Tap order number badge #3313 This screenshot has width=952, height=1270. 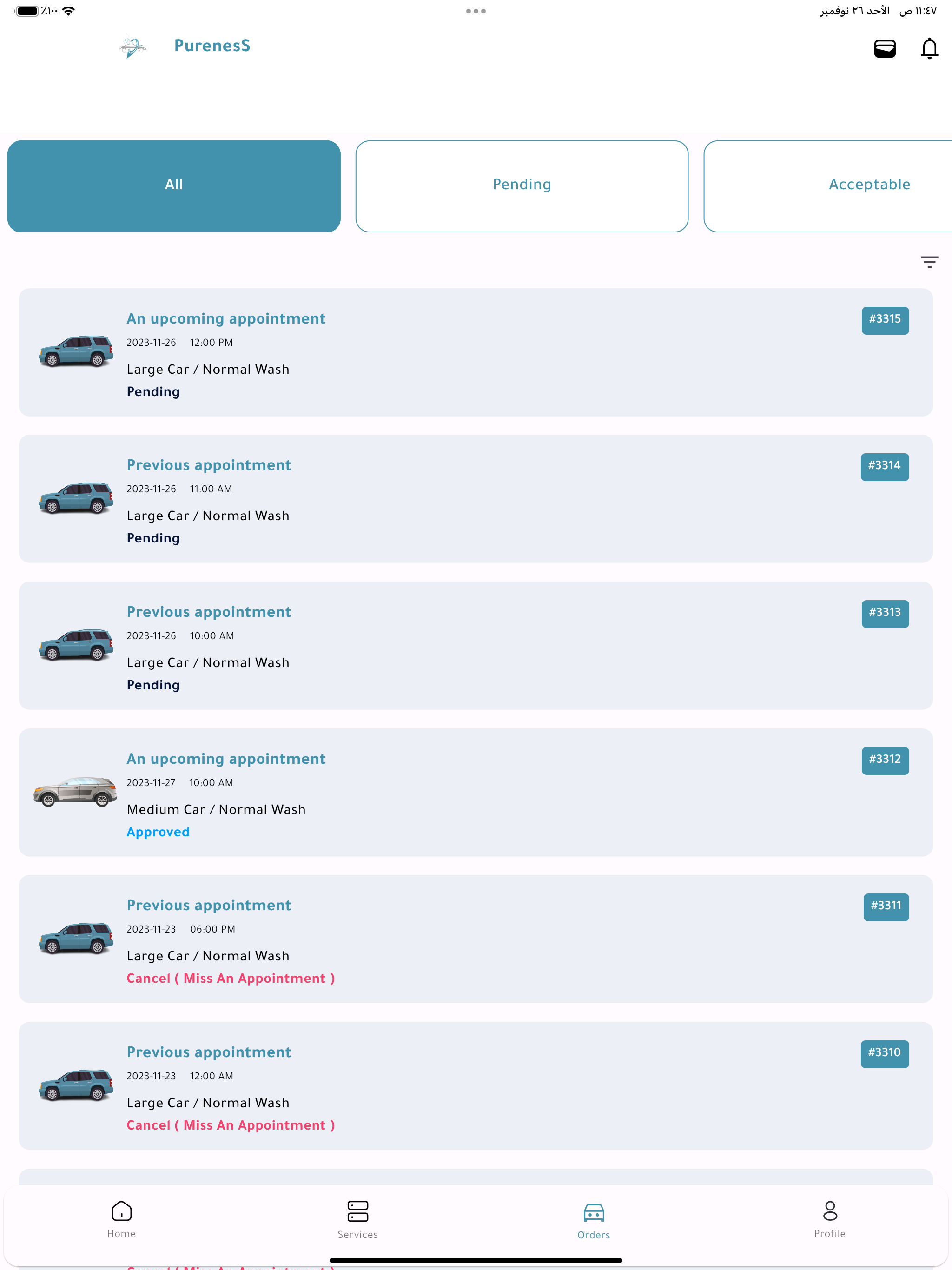pos(885,613)
